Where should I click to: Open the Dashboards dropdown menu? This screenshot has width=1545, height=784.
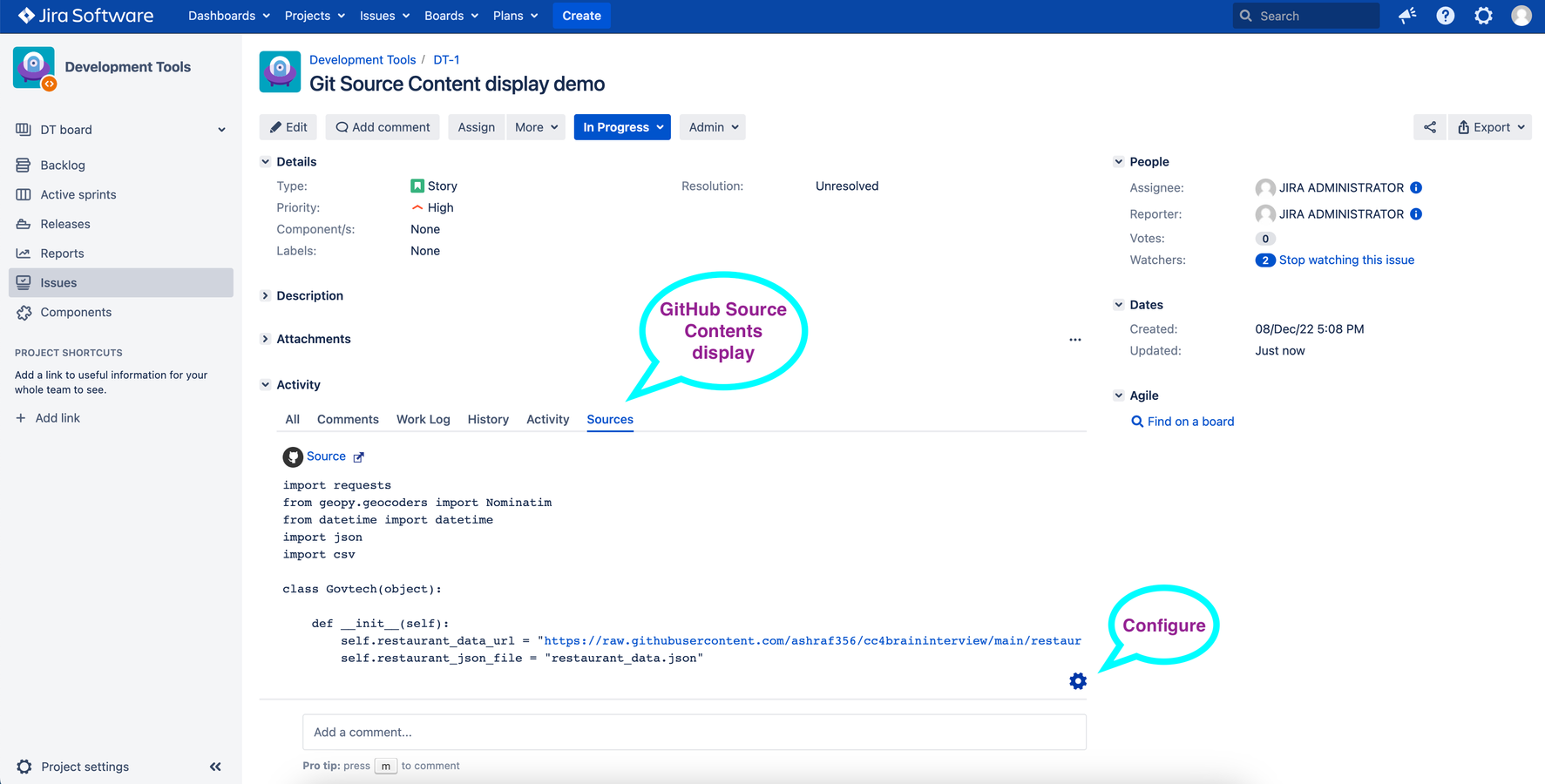point(229,16)
